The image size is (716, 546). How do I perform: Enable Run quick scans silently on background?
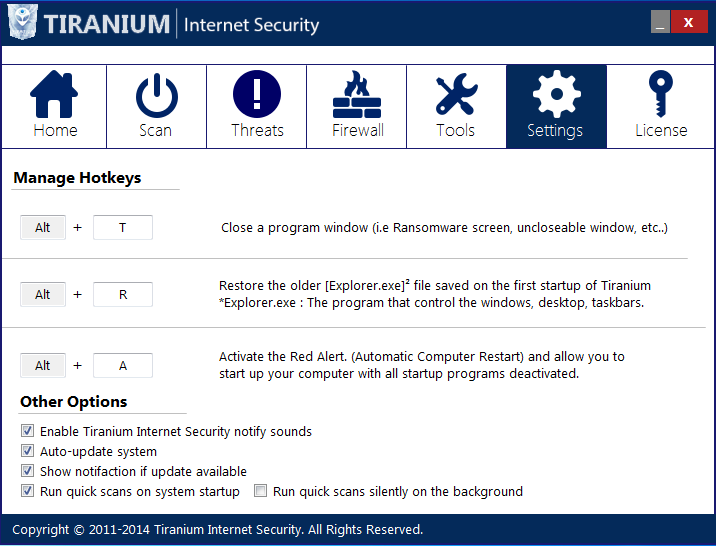[260, 491]
